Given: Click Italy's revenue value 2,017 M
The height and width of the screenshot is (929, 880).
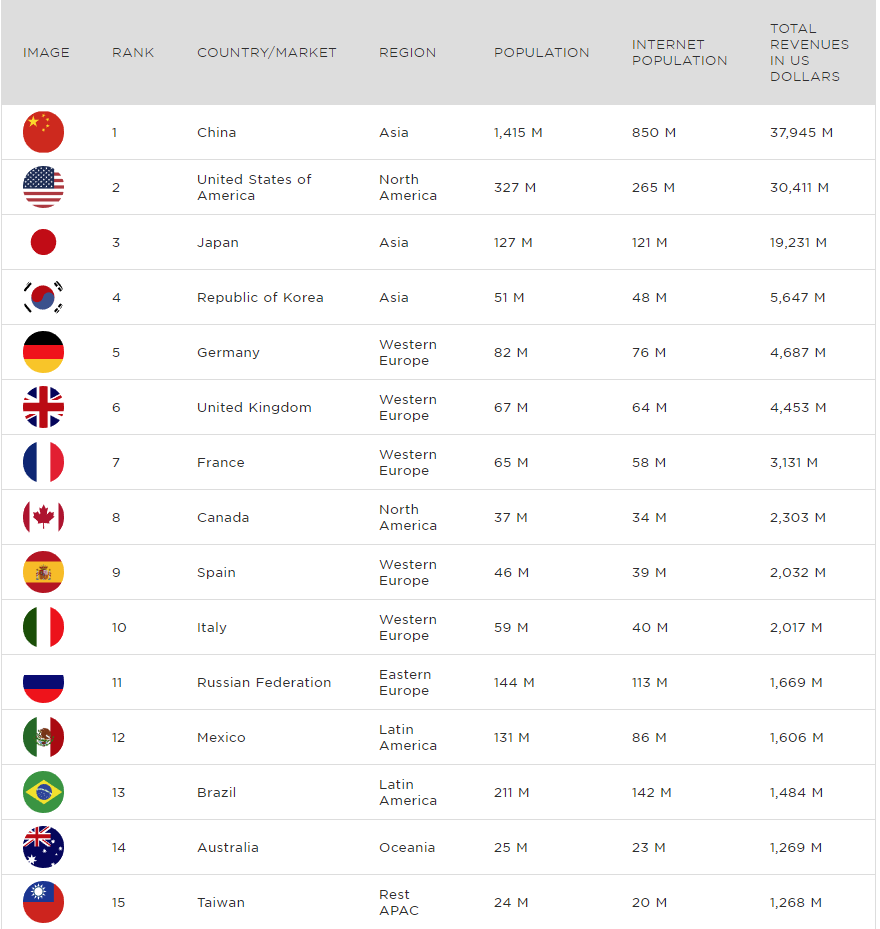Looking at the screenshot, I should click(796, 627).
